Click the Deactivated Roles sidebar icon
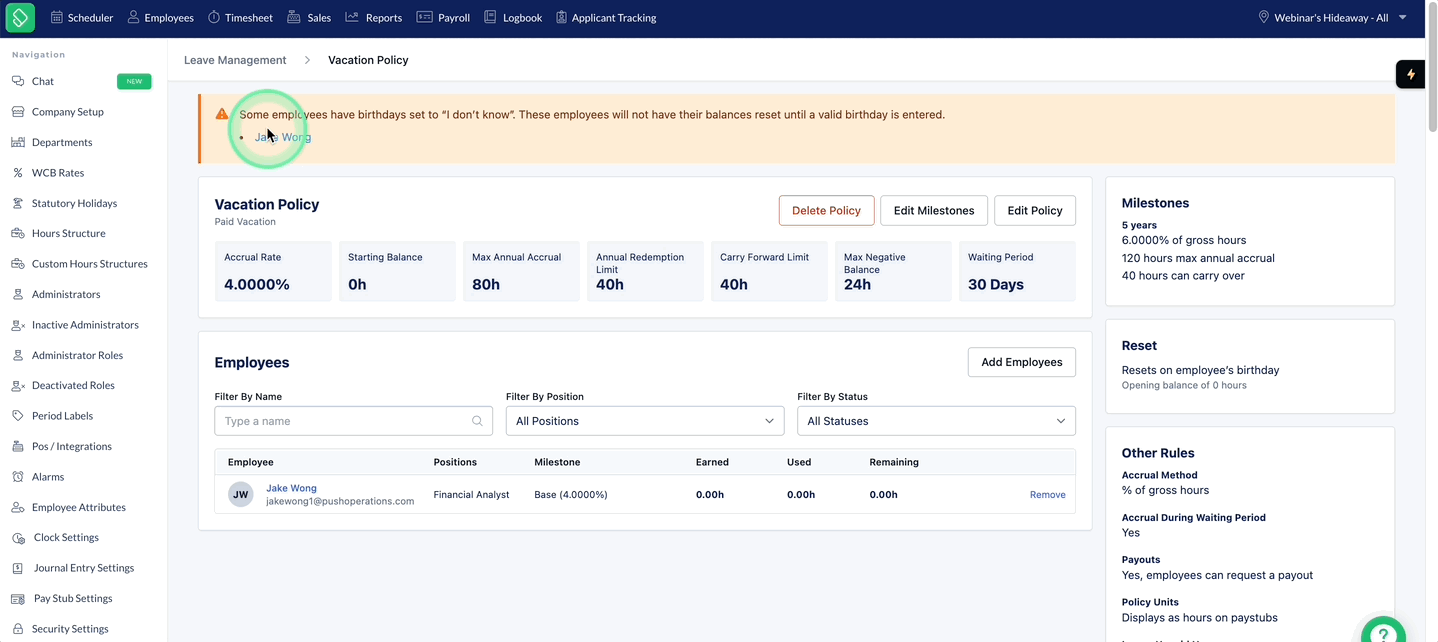The width and height of the screenshot is (1438, 642). coord(17,385)
